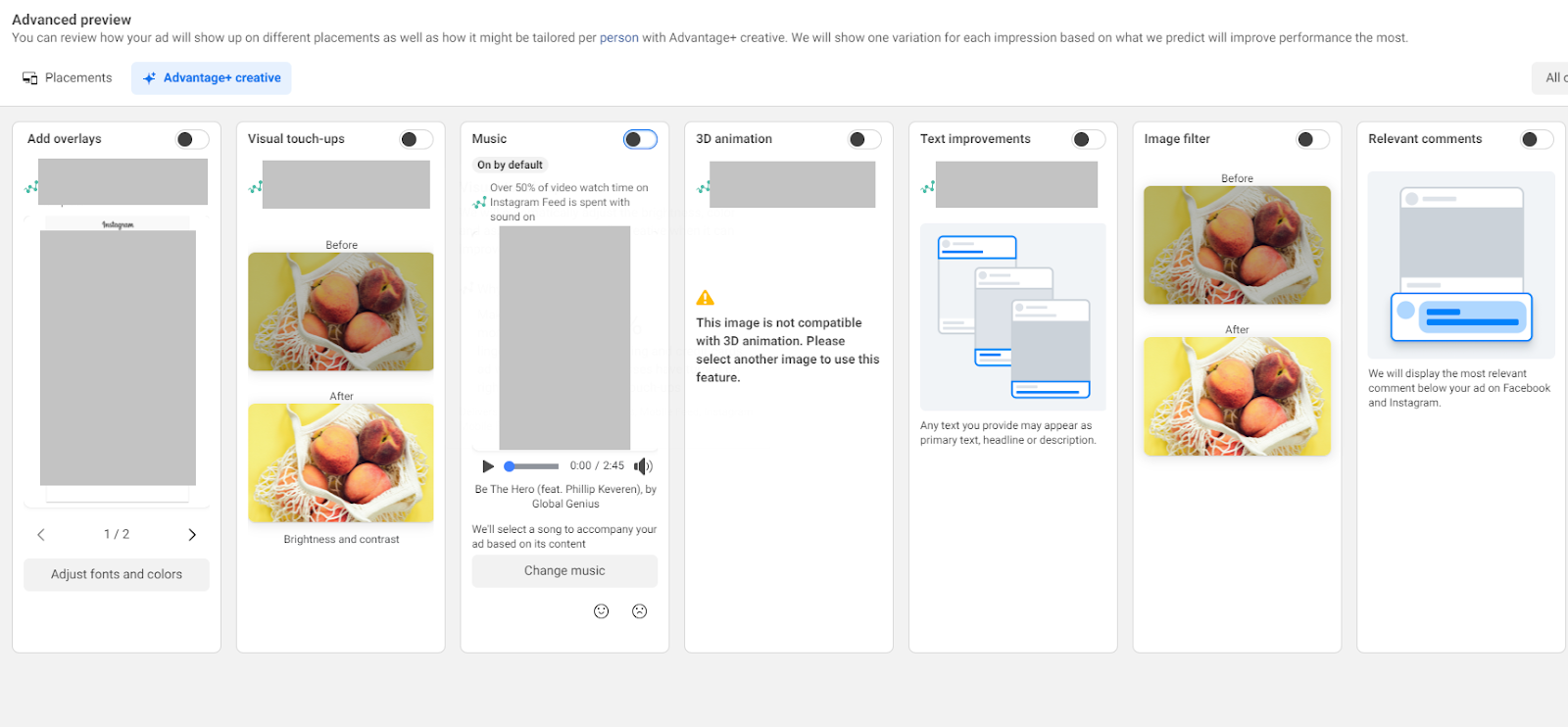Switch to the Placements tab
The width and height of the screenshot is (1568, 727).
(68, 78)
